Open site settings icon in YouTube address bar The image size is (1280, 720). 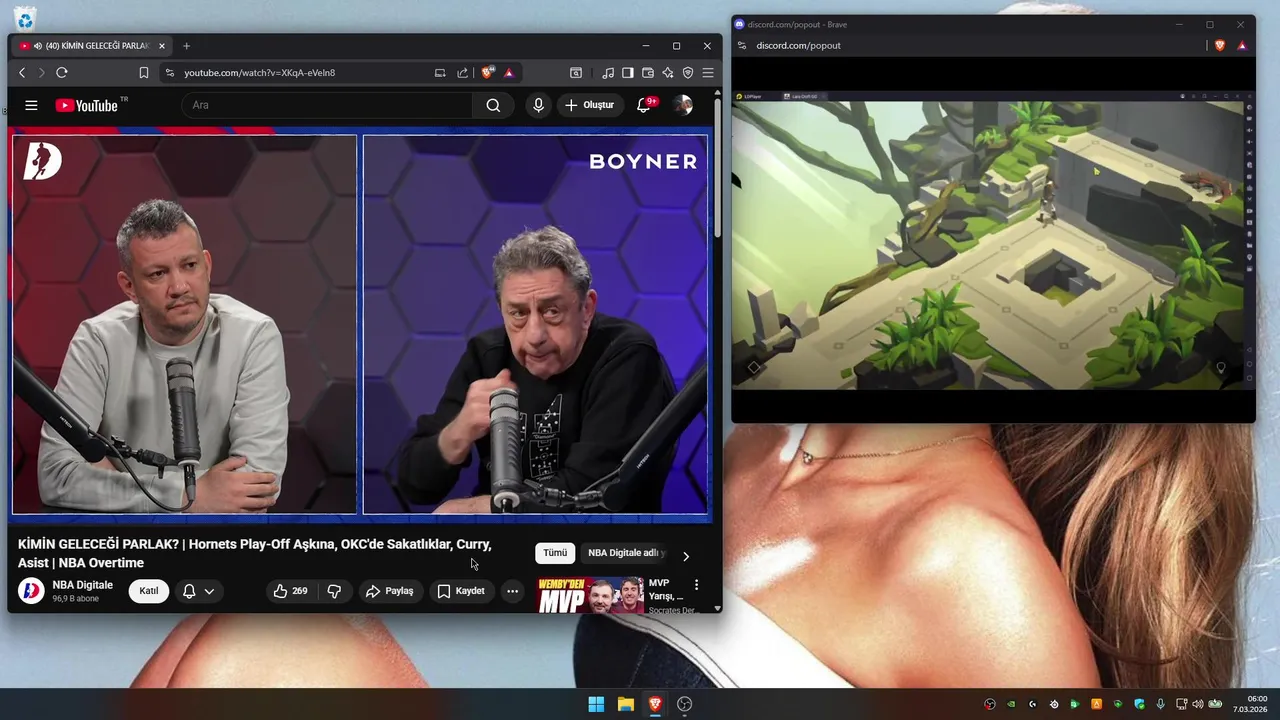click(x=169, y=73)
